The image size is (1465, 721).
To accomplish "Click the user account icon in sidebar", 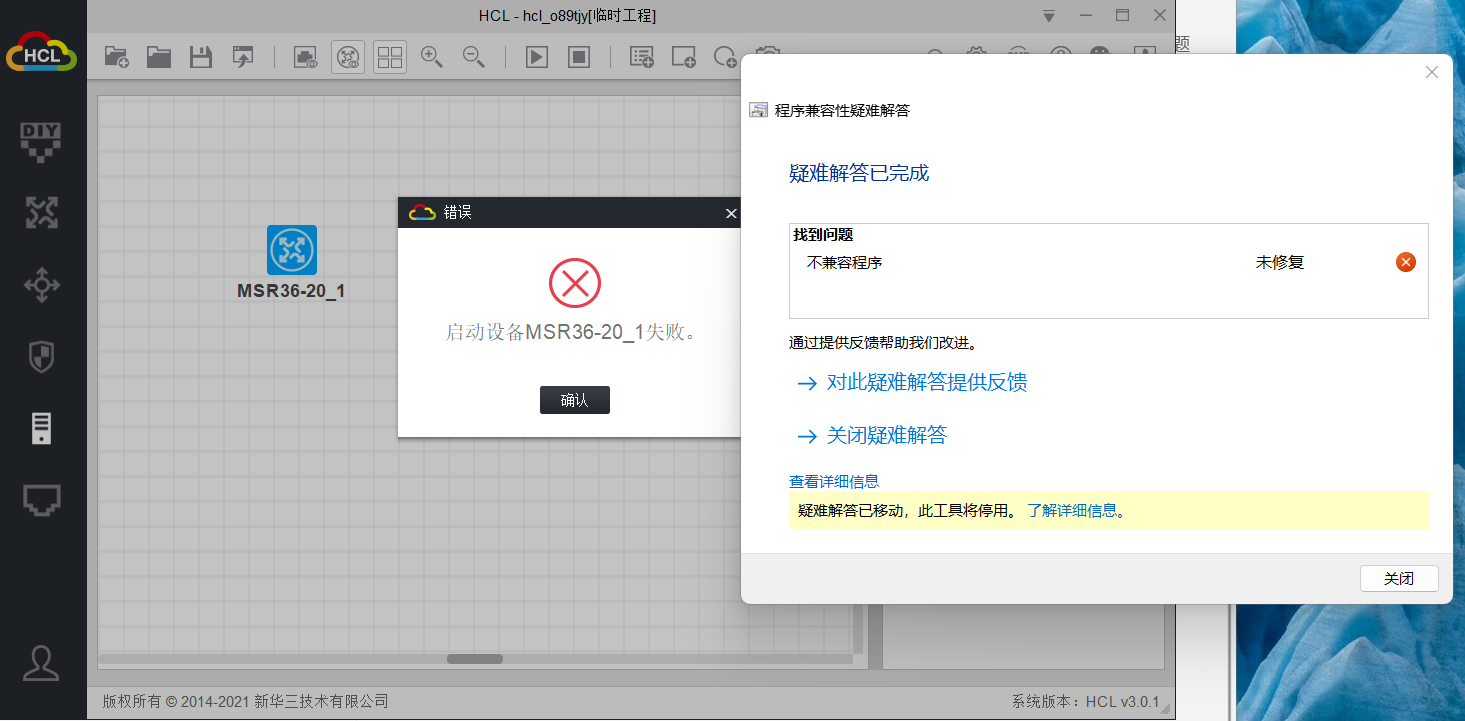I will pos(42,663).
